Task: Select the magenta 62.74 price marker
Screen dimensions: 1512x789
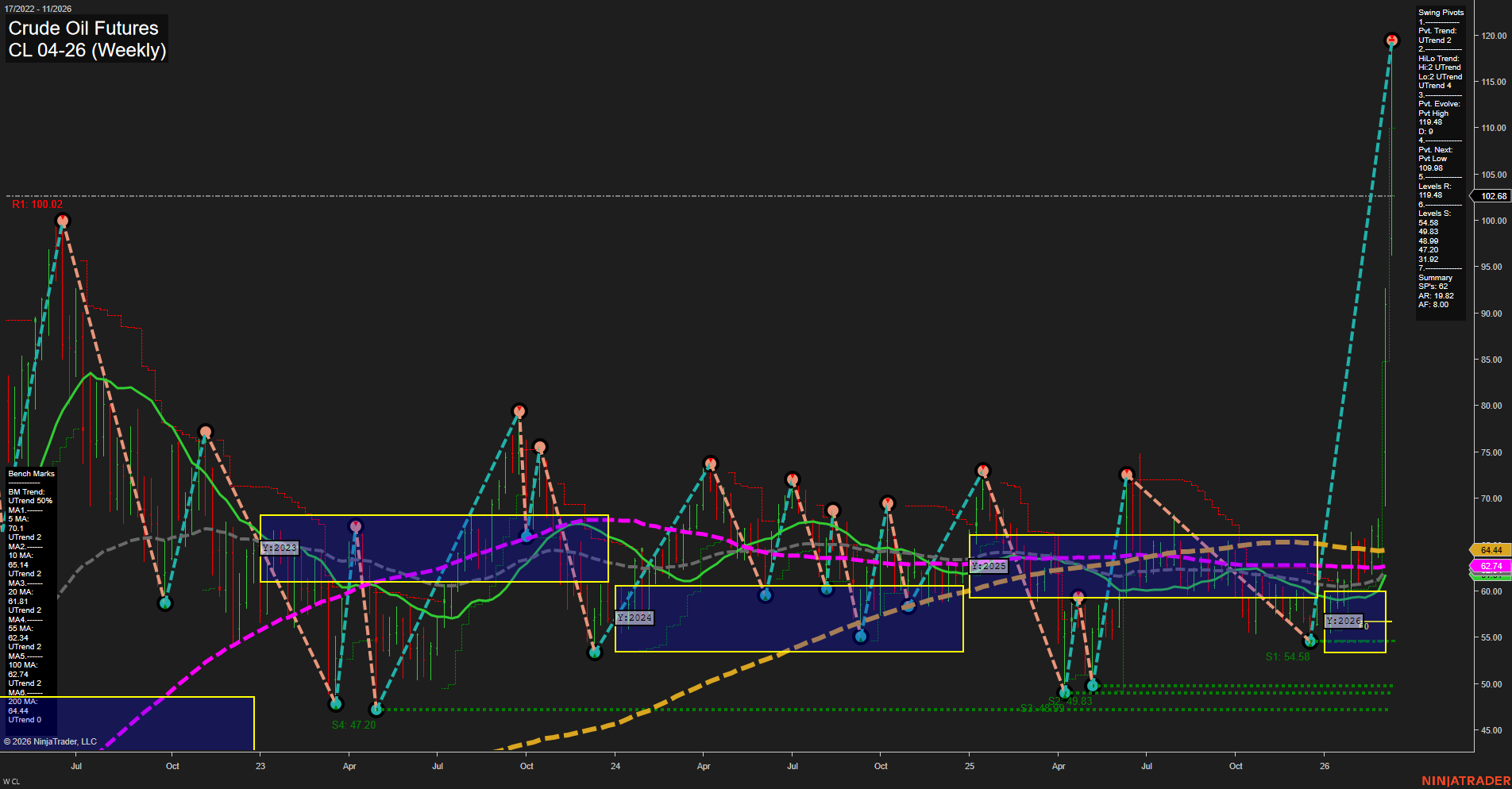Action: tap(1490, 566)
